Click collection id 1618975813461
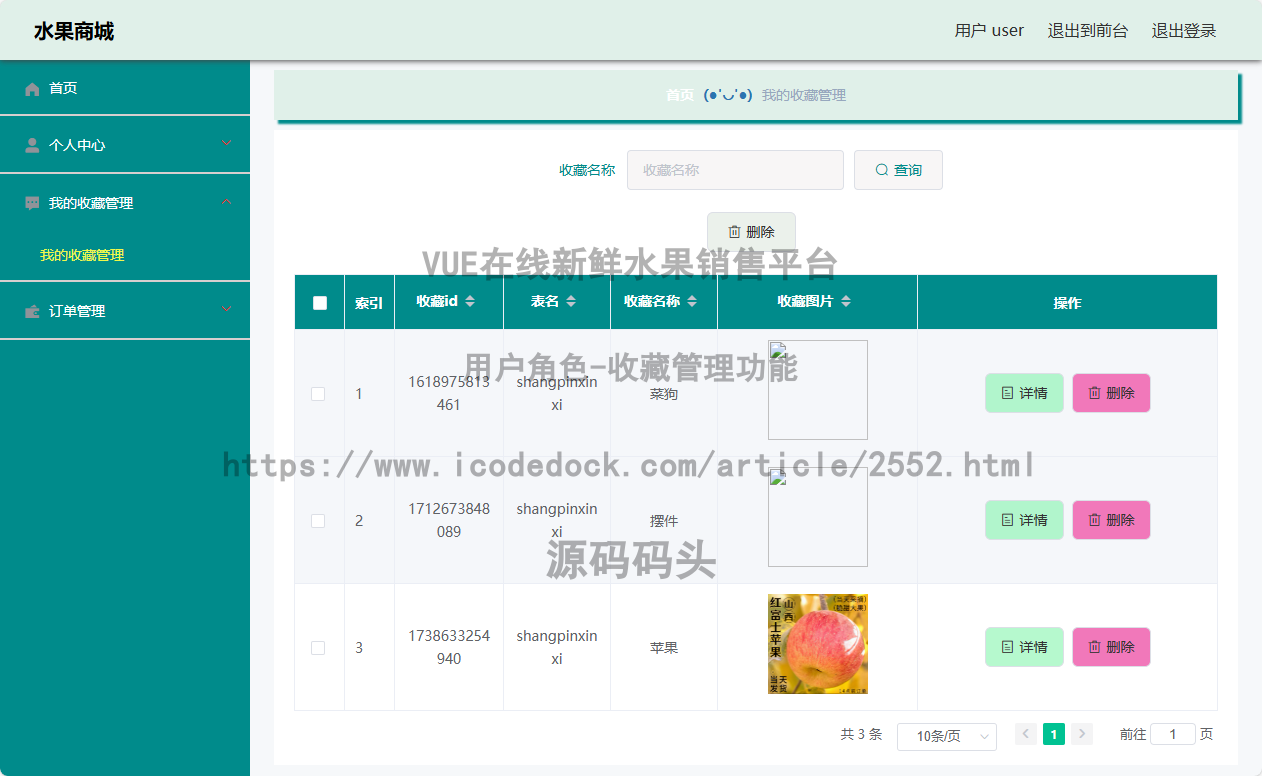Image resolution: width=1262 pixels, height=776 pixels. (x=449, y=393)
